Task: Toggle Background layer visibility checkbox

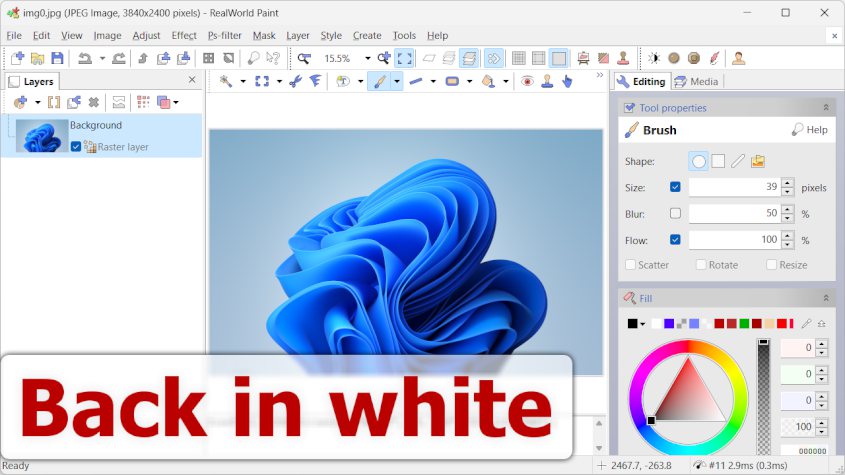Action: [x=76, y=147]
